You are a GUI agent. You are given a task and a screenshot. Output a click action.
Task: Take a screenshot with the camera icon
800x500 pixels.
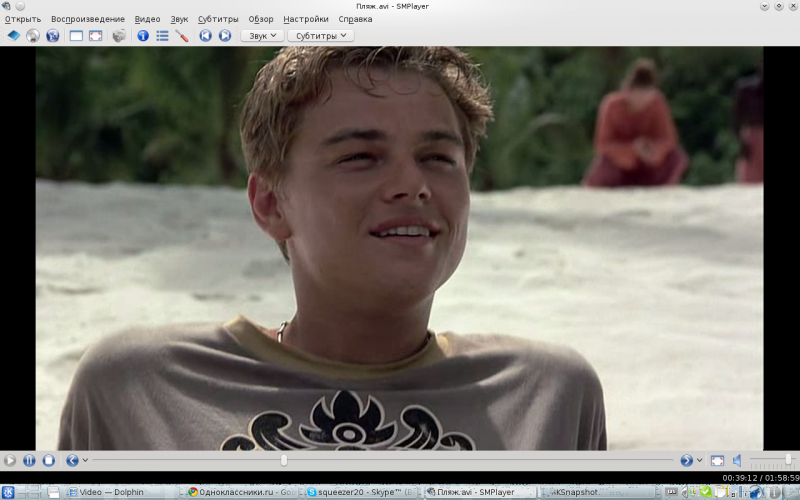click(119, 36)
